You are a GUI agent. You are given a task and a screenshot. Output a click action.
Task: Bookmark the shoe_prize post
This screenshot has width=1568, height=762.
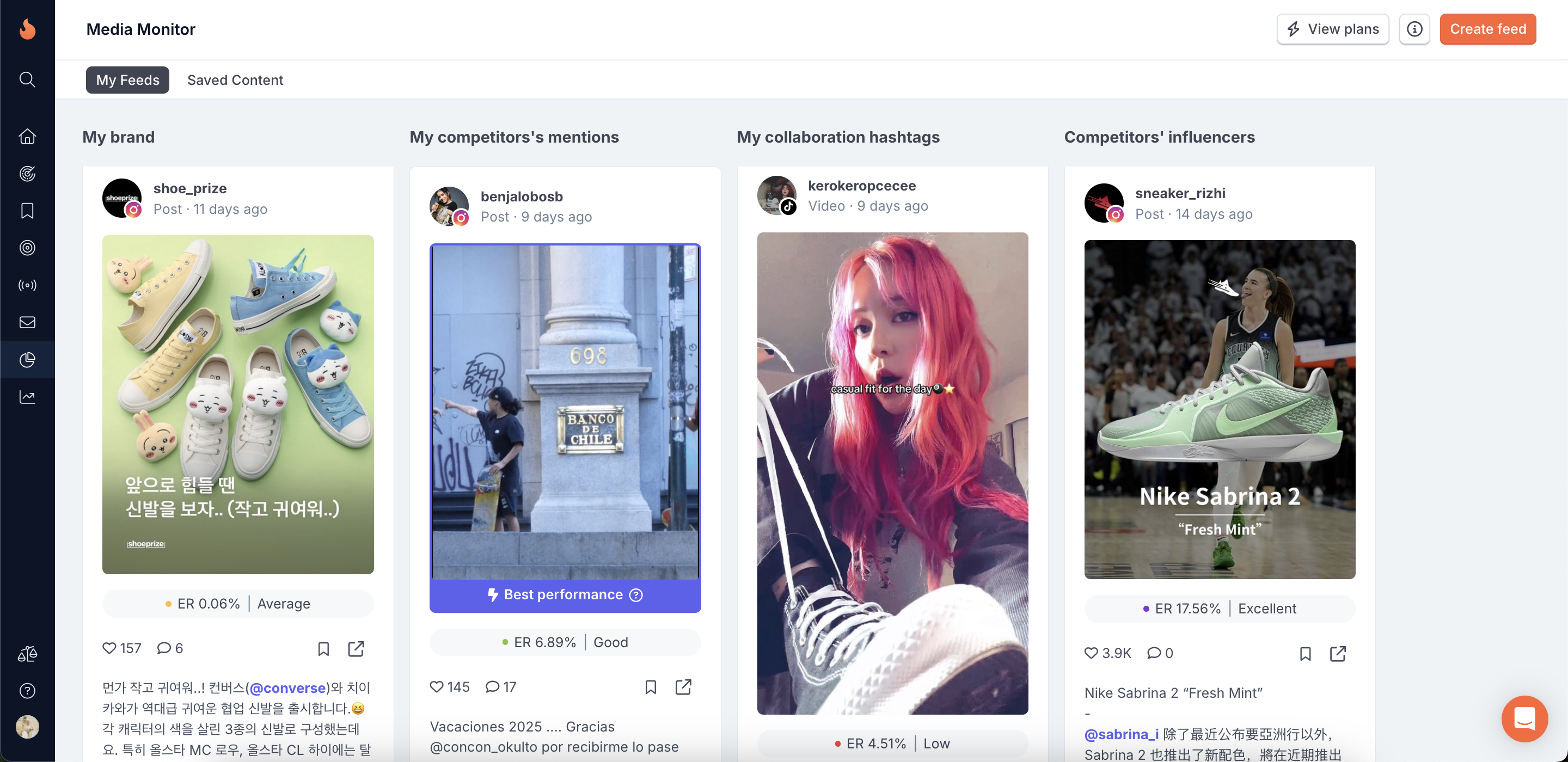323,649
